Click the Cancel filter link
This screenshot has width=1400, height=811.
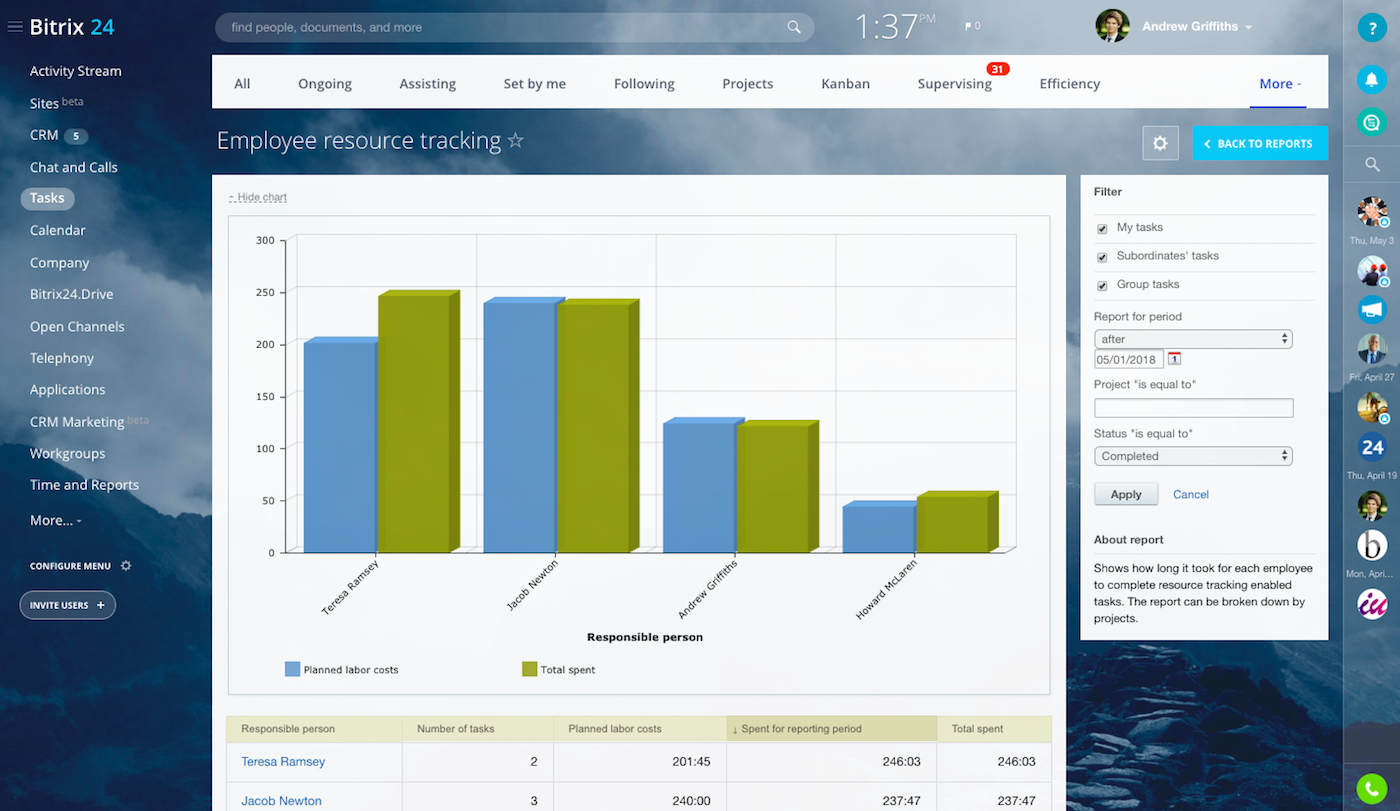click(x=1191, y=494)
